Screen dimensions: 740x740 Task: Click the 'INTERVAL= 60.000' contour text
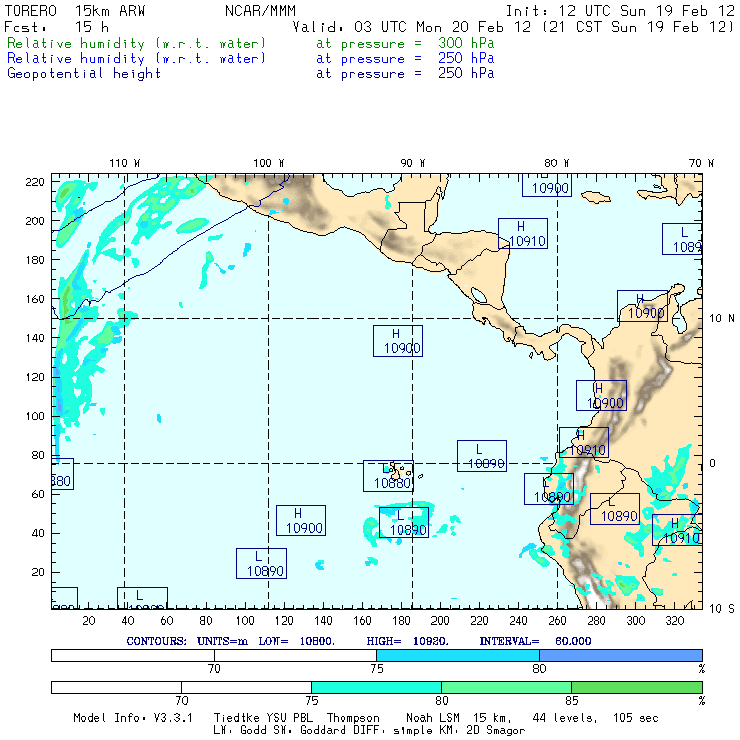(x=535, y=641)
